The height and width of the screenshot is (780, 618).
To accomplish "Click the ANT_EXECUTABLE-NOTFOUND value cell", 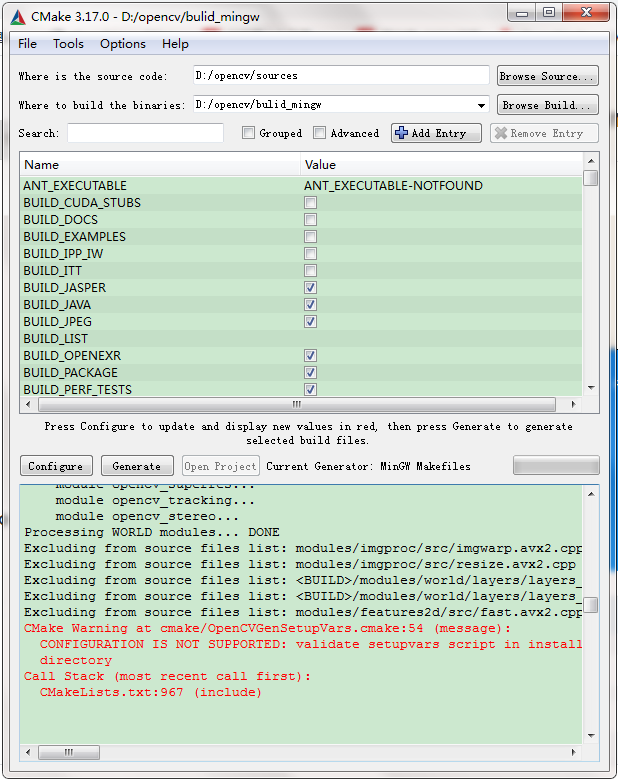I will click(393, 186).
